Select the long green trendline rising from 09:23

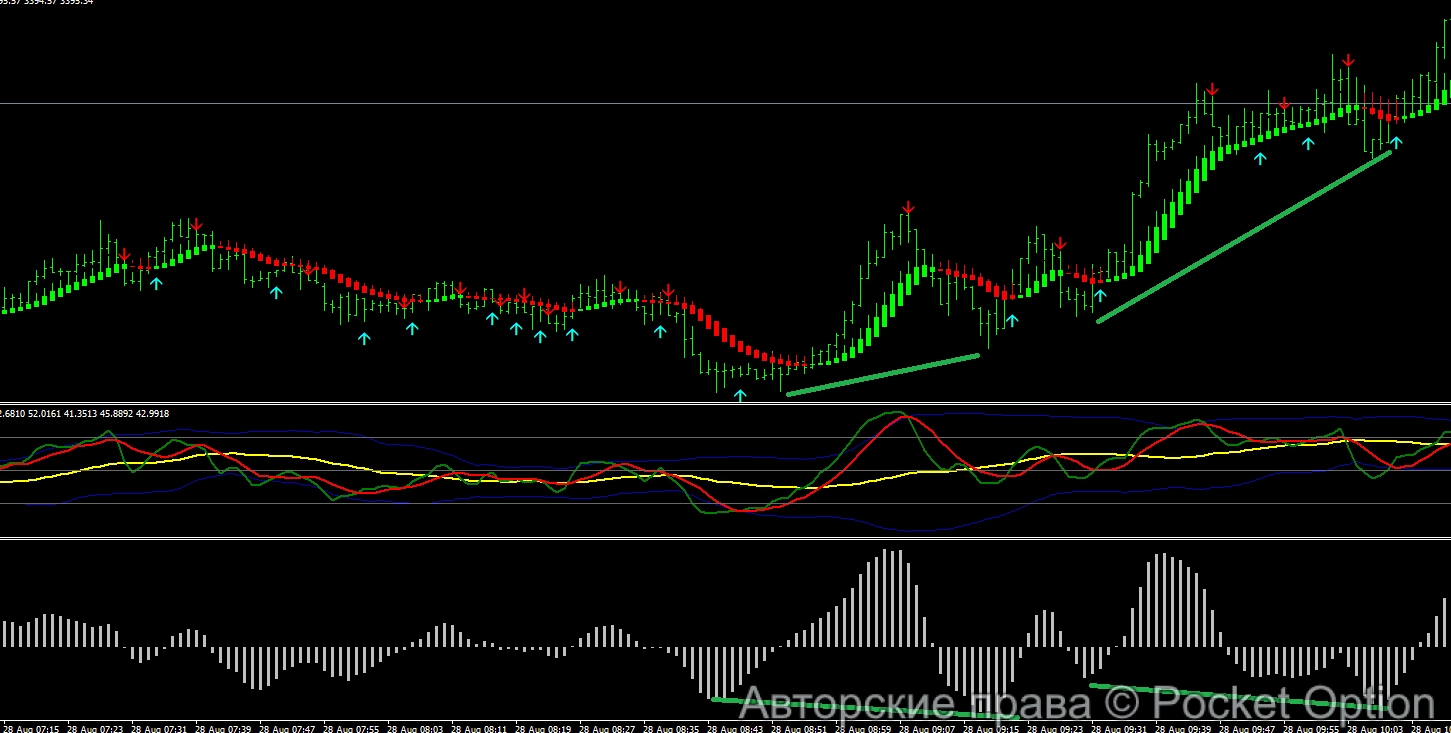(1244, 236)
